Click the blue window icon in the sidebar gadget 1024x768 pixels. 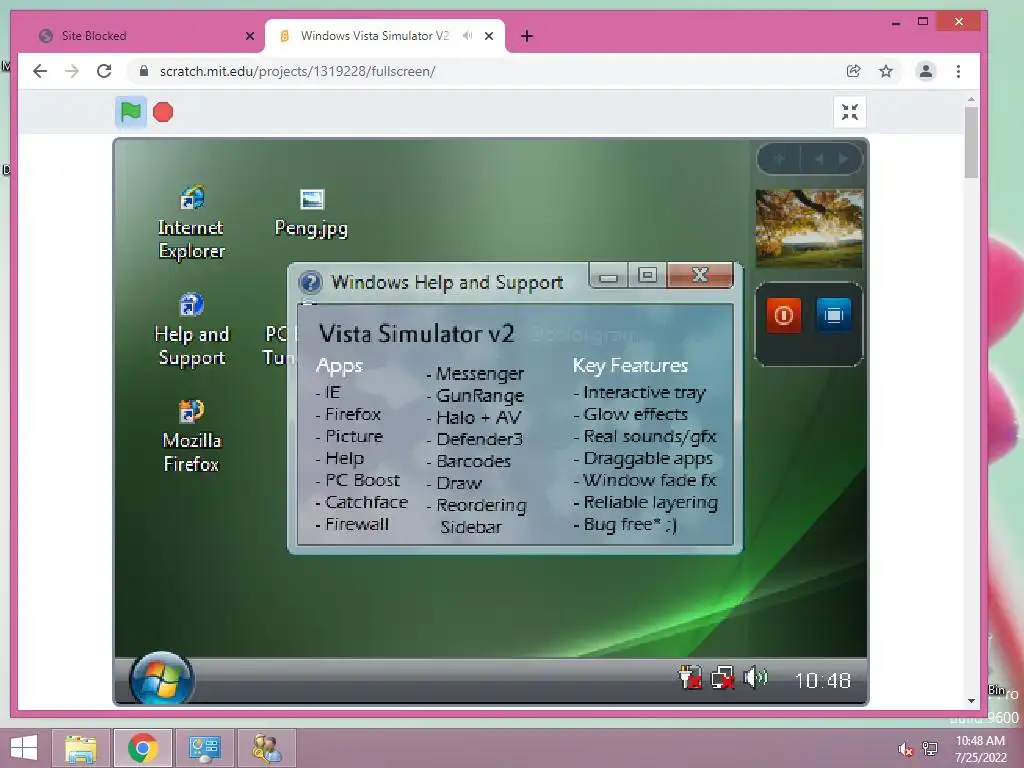pyautogui.click(x=834, y=315)
